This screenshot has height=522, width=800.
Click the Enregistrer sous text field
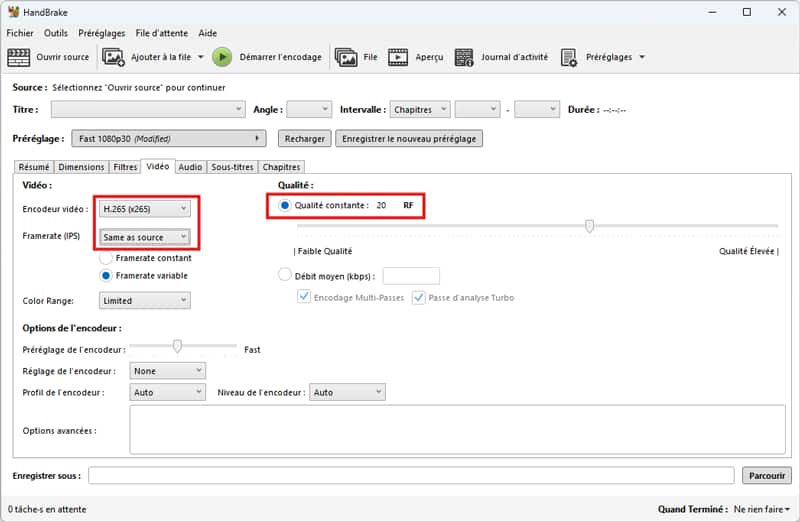[412, 475]
